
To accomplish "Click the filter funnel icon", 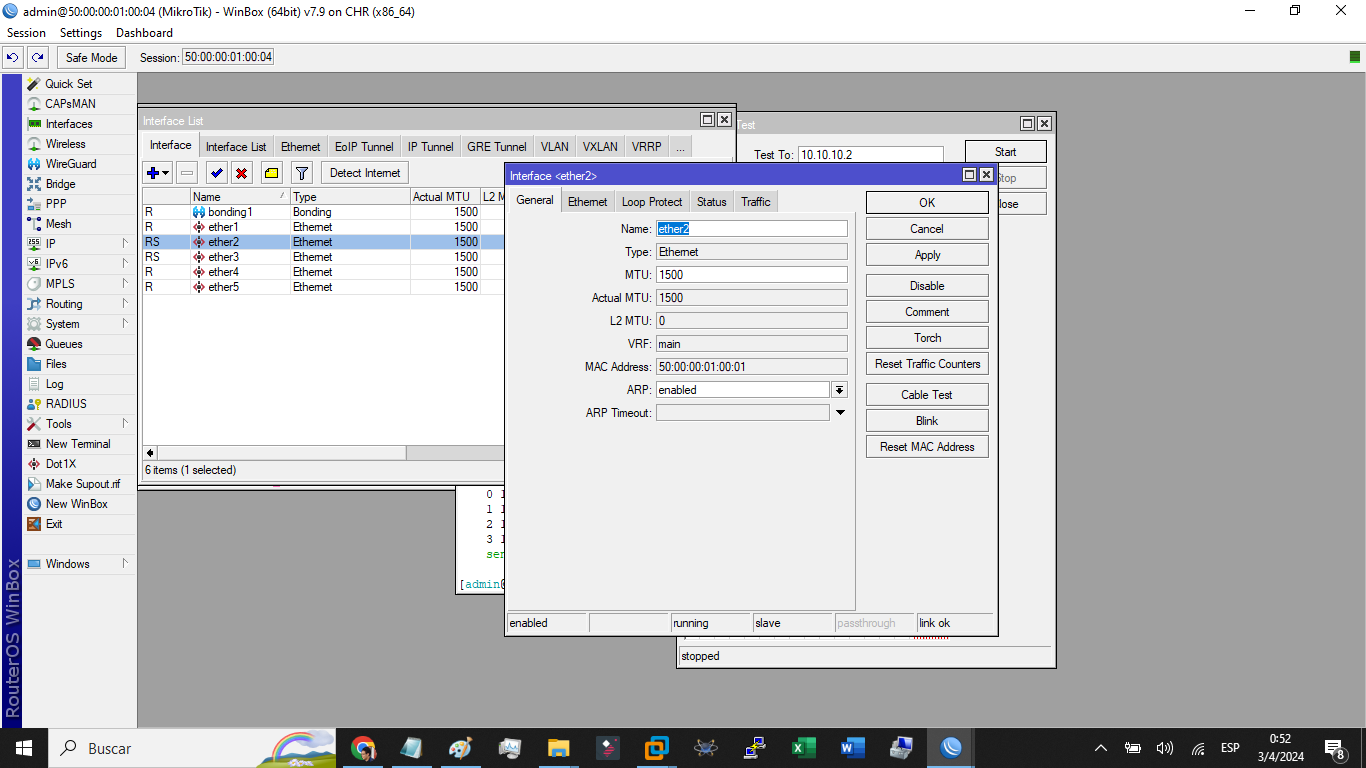I will (302, 173).
